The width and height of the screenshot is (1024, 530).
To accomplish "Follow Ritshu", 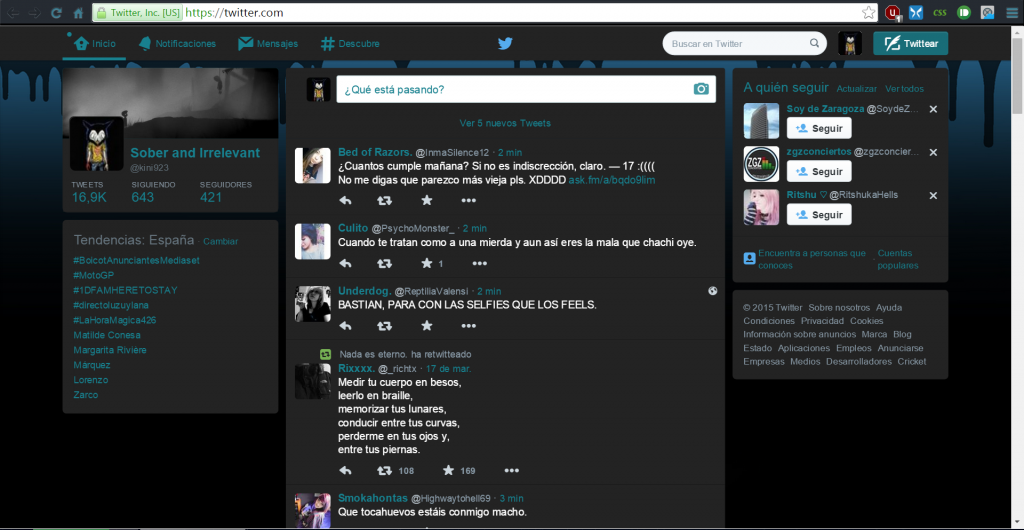I will pos(819,215).
